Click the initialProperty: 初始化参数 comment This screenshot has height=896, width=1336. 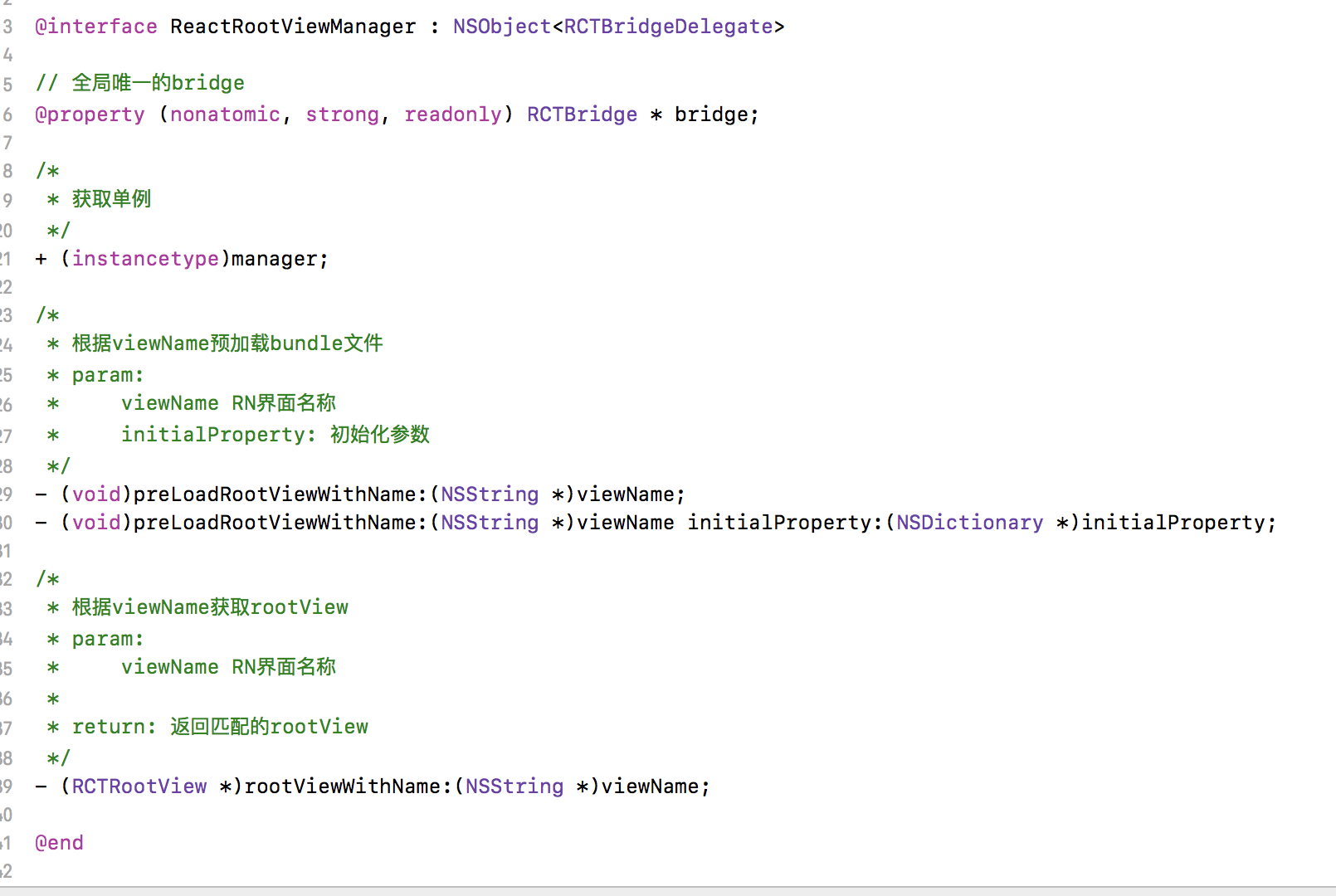click(x=275, y=435)
